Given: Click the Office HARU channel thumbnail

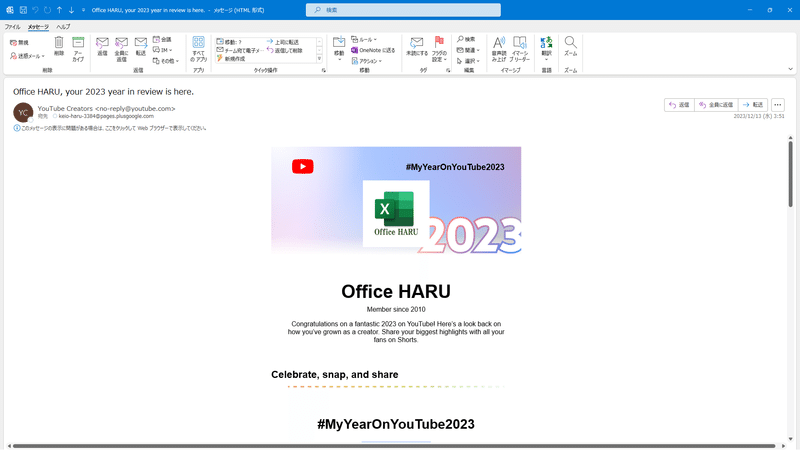Looking at the screenshot, I should tap(396, 213).
